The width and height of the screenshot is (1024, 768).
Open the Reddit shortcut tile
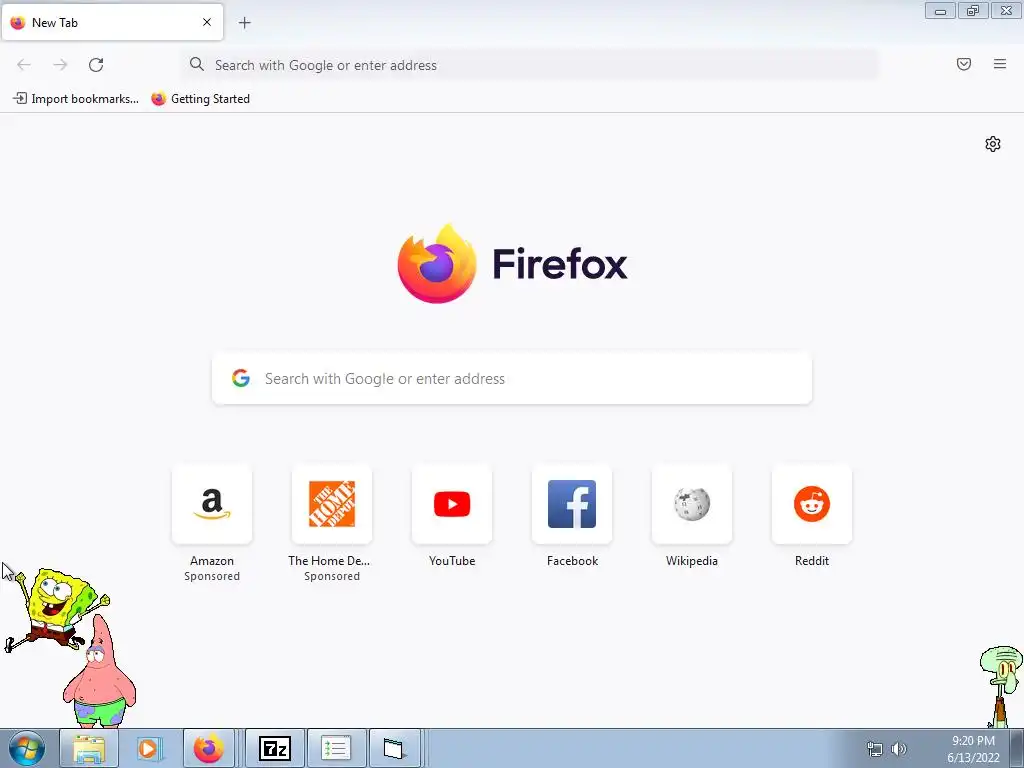[x=812, y=504]
